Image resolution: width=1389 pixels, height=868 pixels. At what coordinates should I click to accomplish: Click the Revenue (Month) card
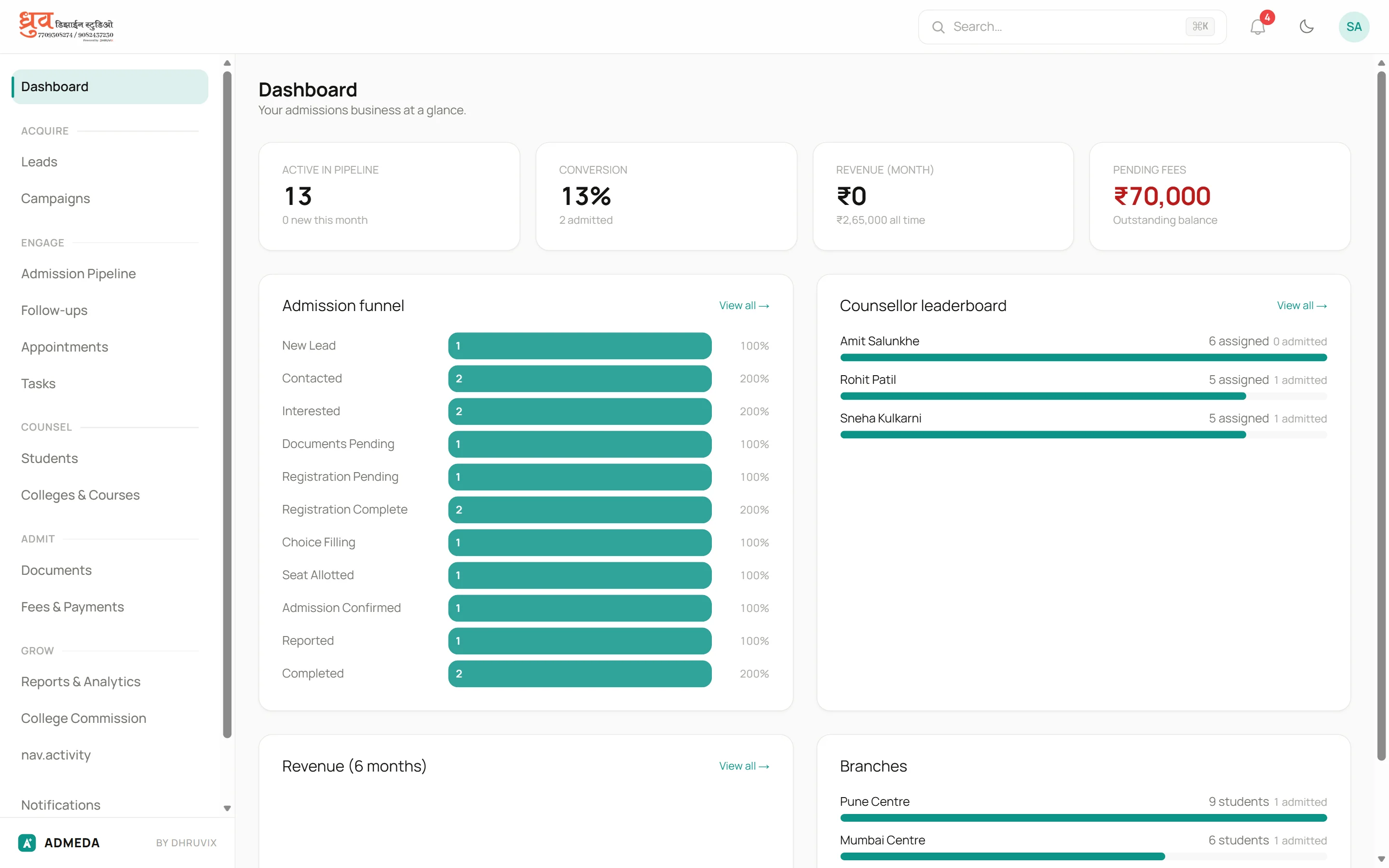click(943, 196)
